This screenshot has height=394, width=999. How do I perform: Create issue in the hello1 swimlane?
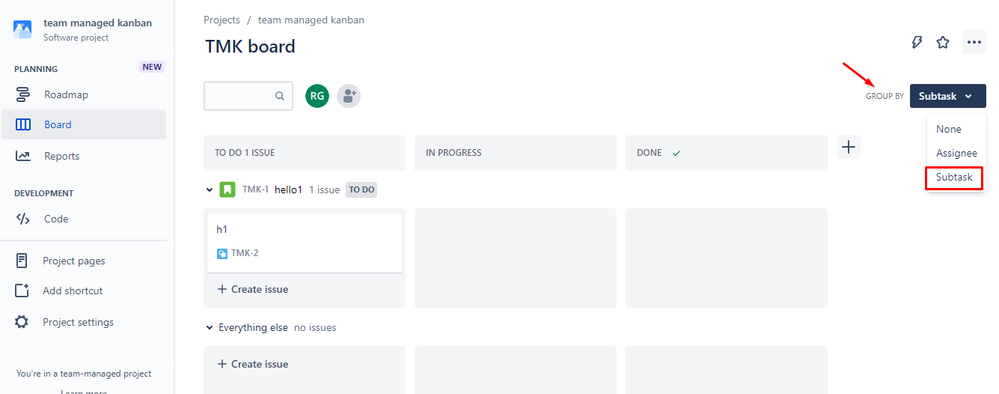click(x=253, y=289)
